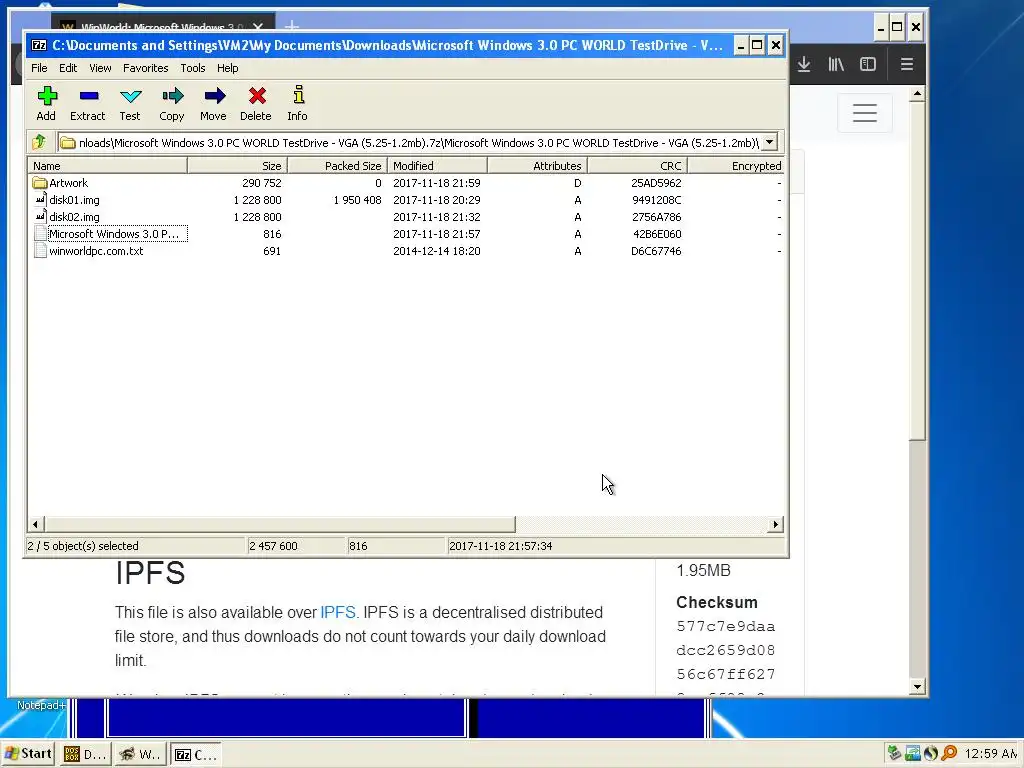Switch to the 7-Zip taskbar button
The height and width of the screenshot is (768, 1024).
point(196,754)
